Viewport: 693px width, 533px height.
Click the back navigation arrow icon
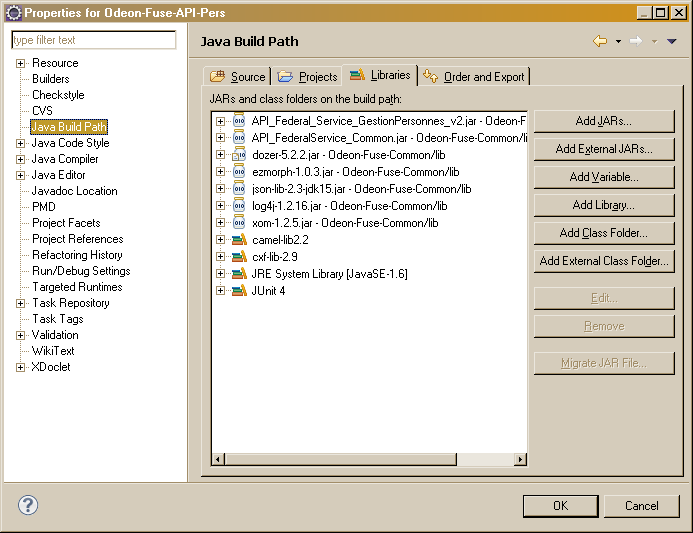click(600, 41)
